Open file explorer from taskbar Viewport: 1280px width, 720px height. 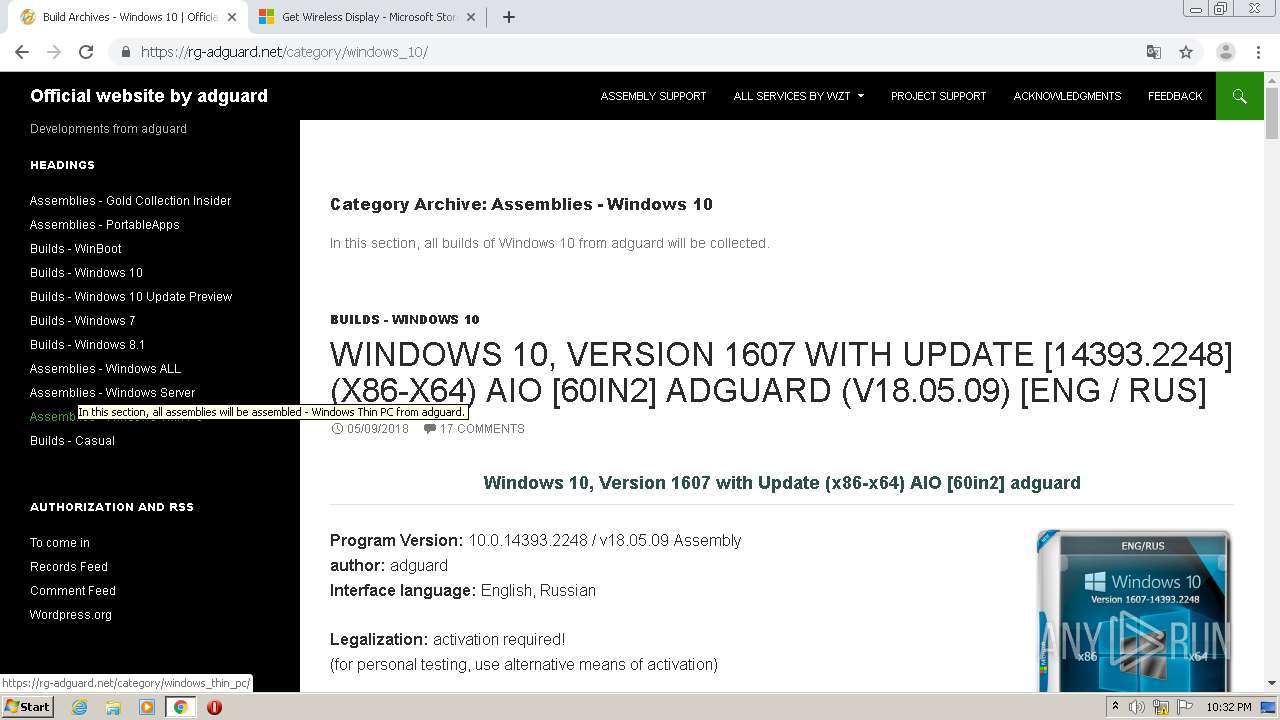113,707
